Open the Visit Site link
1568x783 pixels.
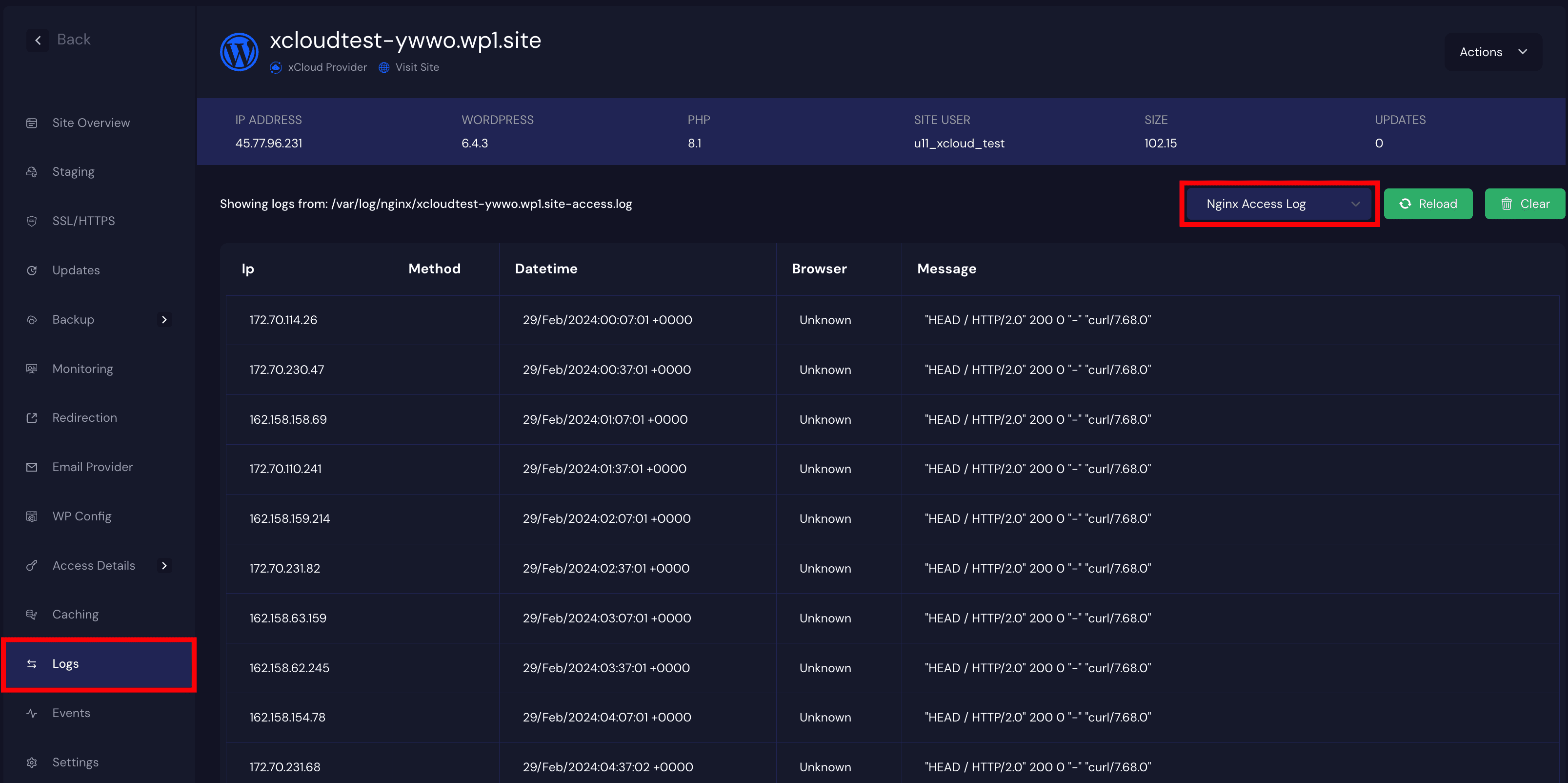click(416, 67)
